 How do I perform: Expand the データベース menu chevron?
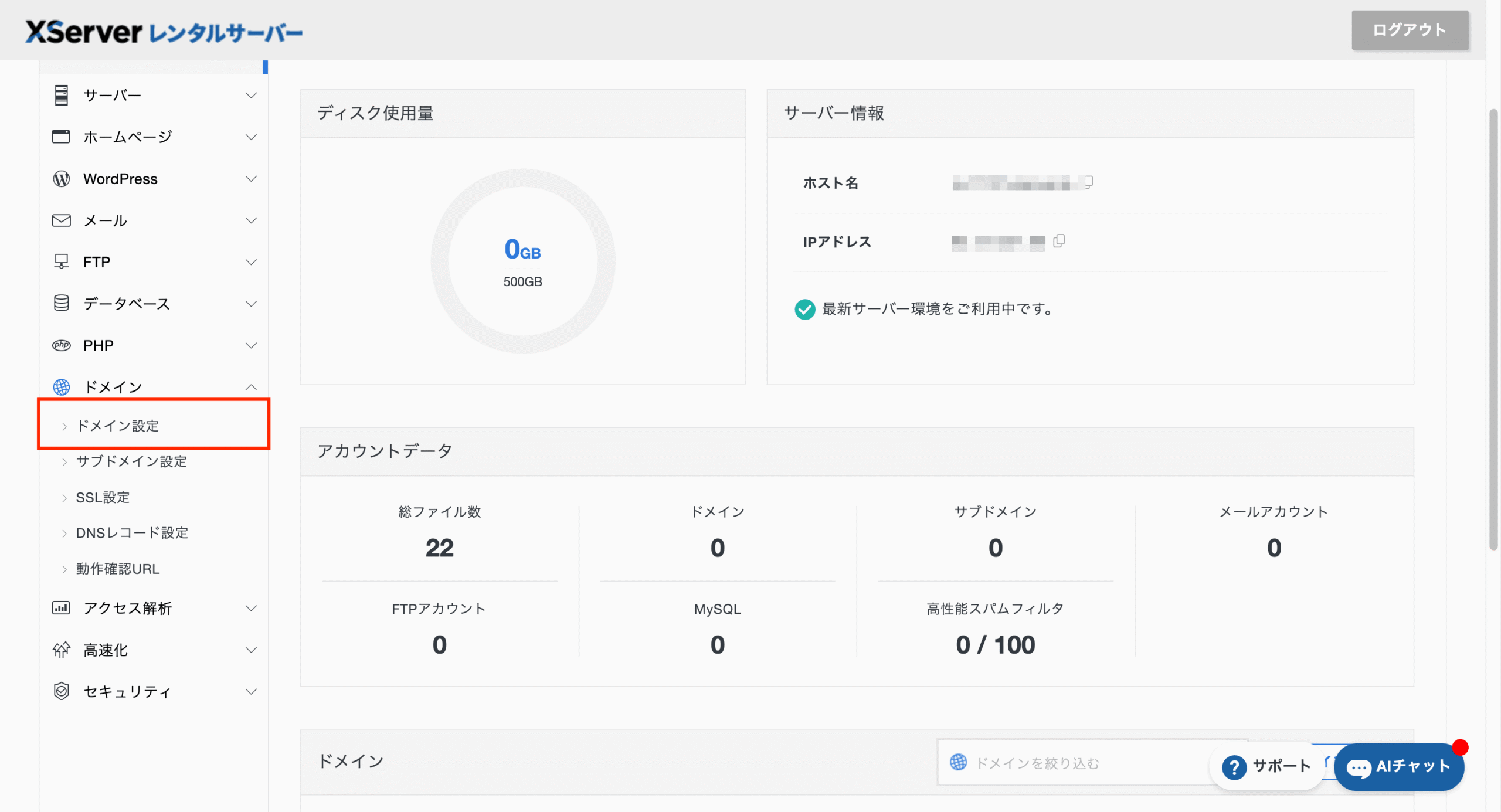pos(251,303)
